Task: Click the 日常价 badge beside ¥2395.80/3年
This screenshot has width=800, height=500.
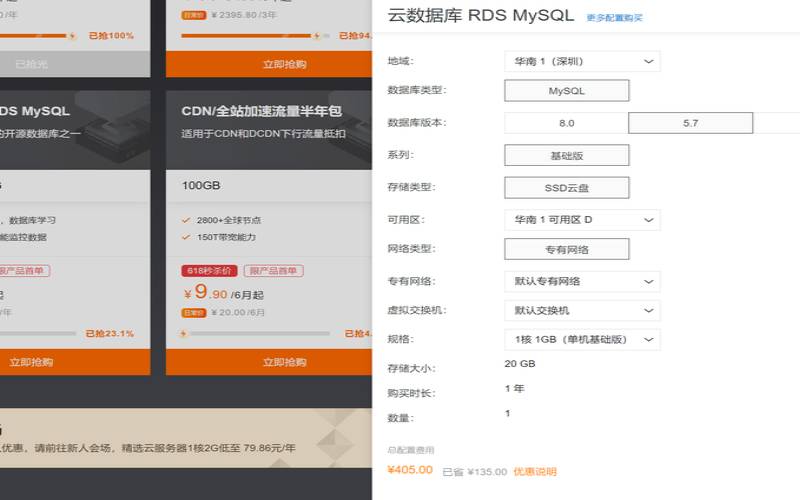Action: (194, 15)
